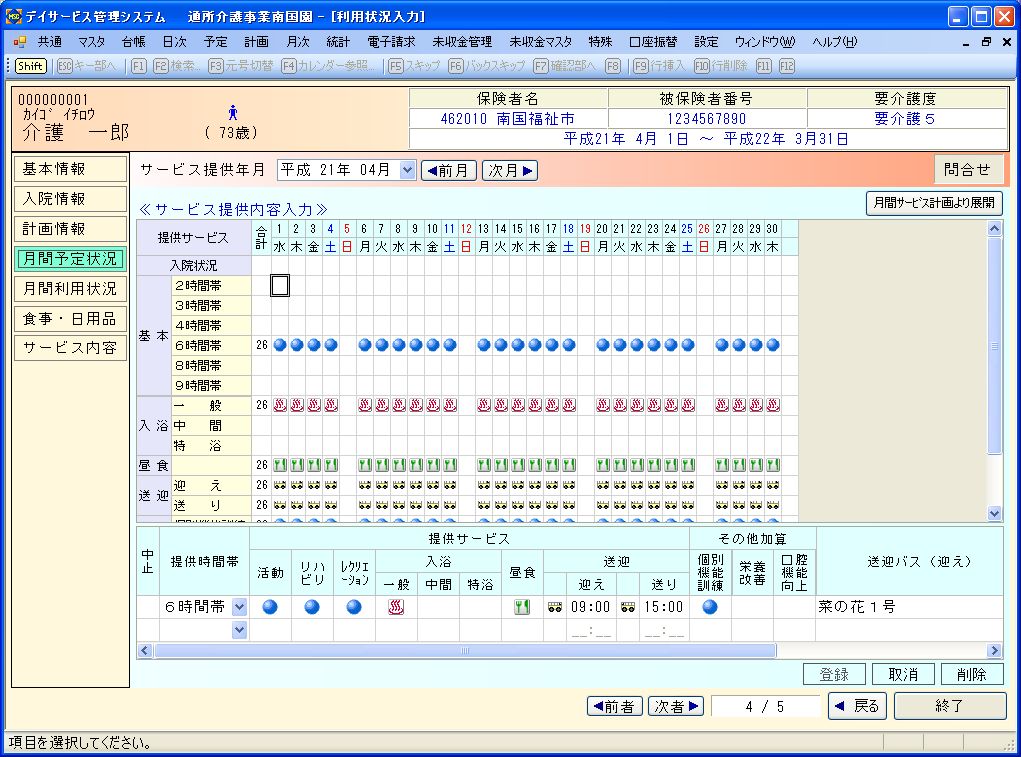Open the 電子請求 menu
This screenshot has height=757, width=1021.
391,42
